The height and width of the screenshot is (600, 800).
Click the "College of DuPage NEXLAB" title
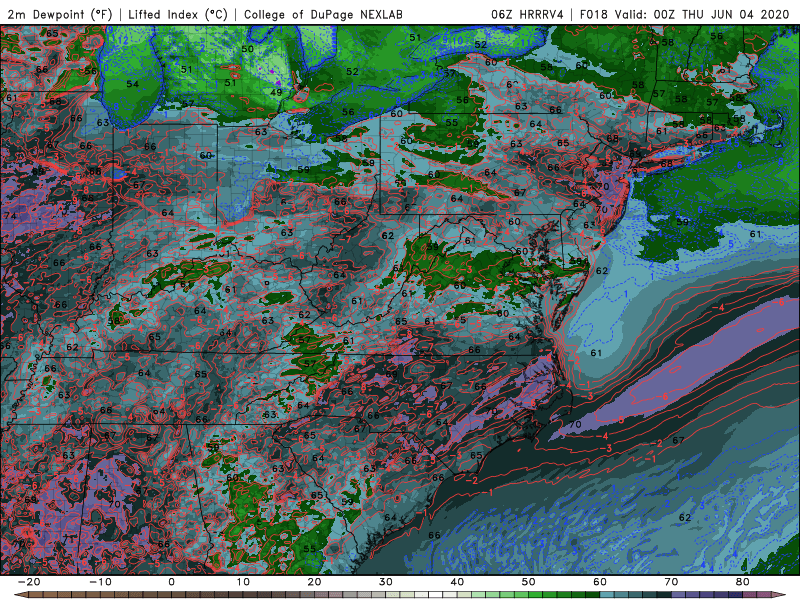pos(323,14)
